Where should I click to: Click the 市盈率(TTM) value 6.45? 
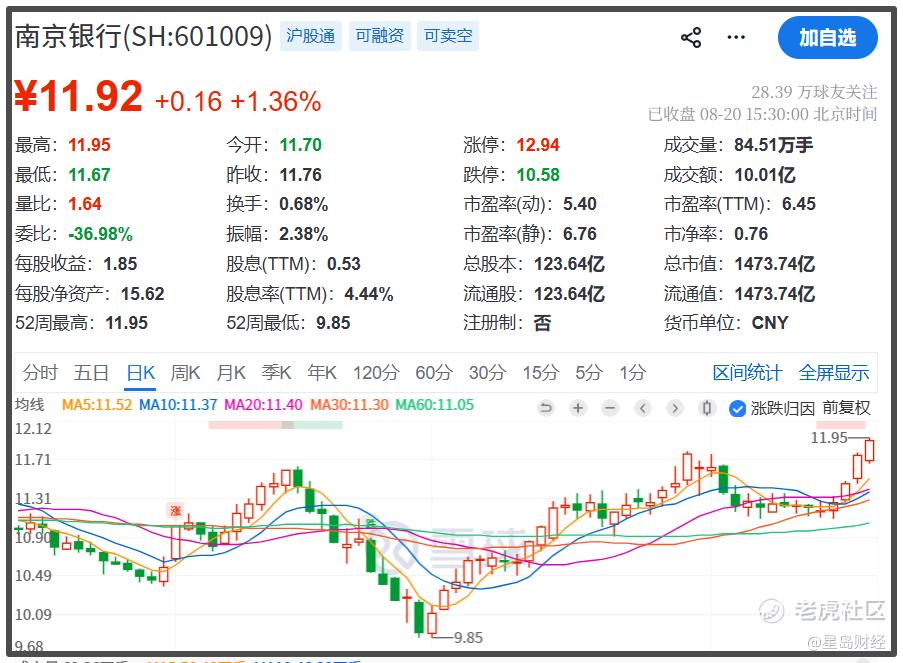[799, 204]
